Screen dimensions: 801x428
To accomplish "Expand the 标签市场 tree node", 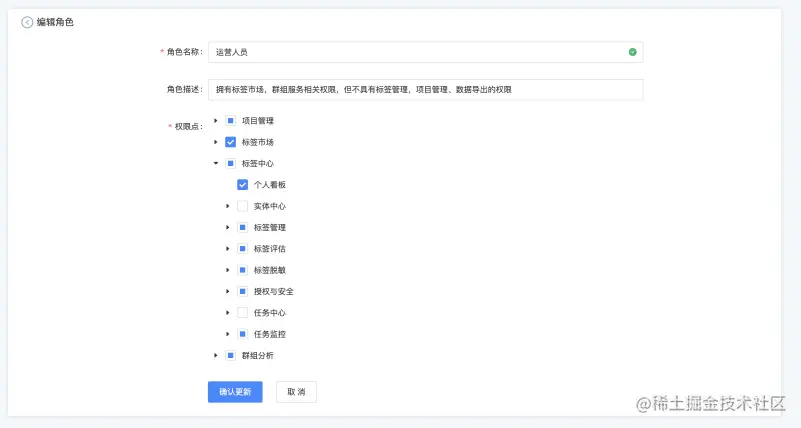I will click(216, 142).
